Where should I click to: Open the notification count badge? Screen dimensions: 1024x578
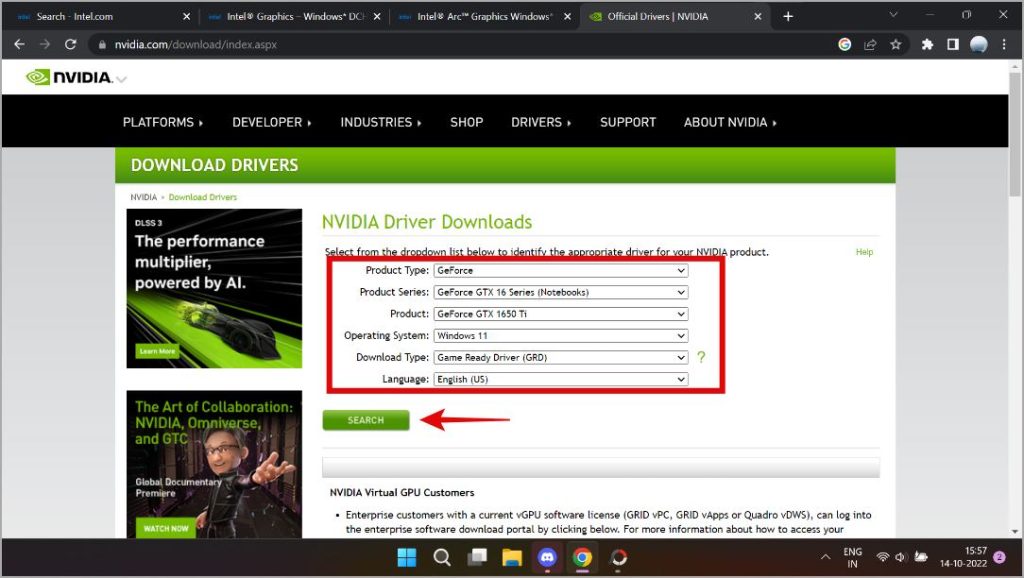999,557
